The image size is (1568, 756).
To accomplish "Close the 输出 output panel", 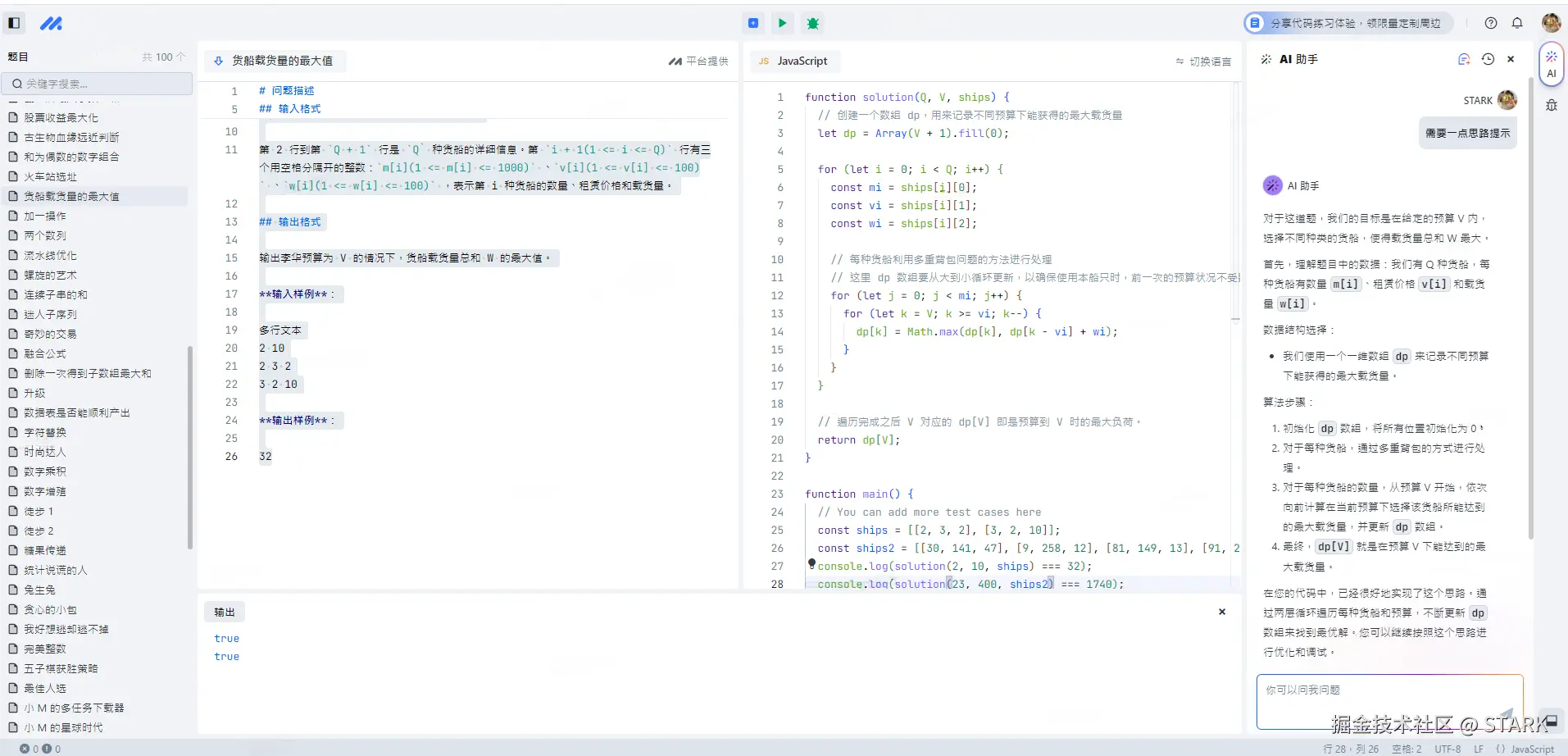I will point(1221,611).
